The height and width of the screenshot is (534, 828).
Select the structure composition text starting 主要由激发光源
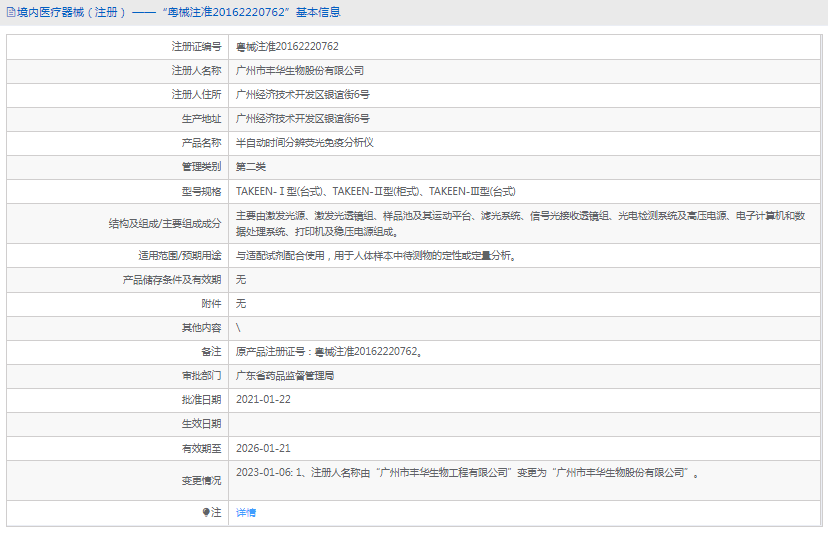(520, 223)
